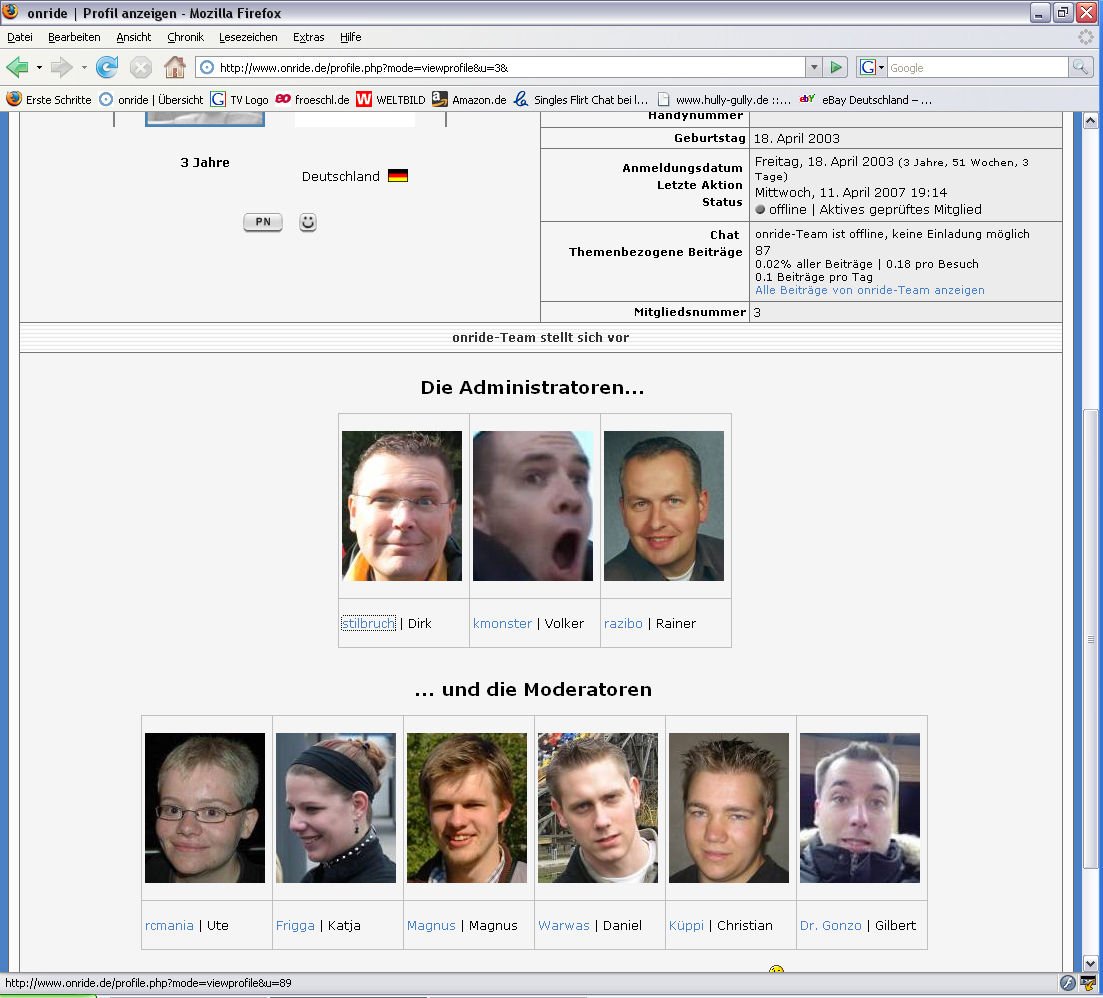The width and height of the screenshot is (1103, 998).
Task: Open the address bar URL dropdown
Action: (814, 68)
